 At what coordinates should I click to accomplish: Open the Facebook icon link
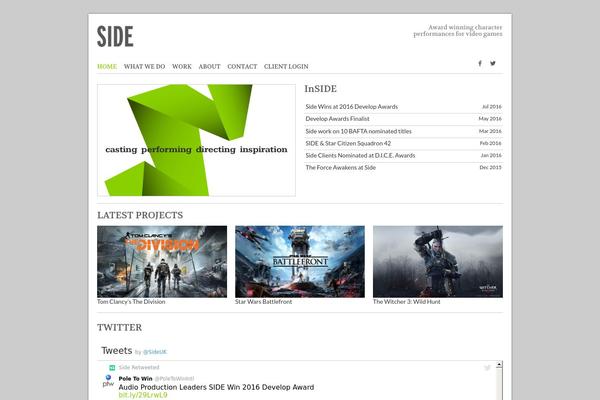[480, 64]
